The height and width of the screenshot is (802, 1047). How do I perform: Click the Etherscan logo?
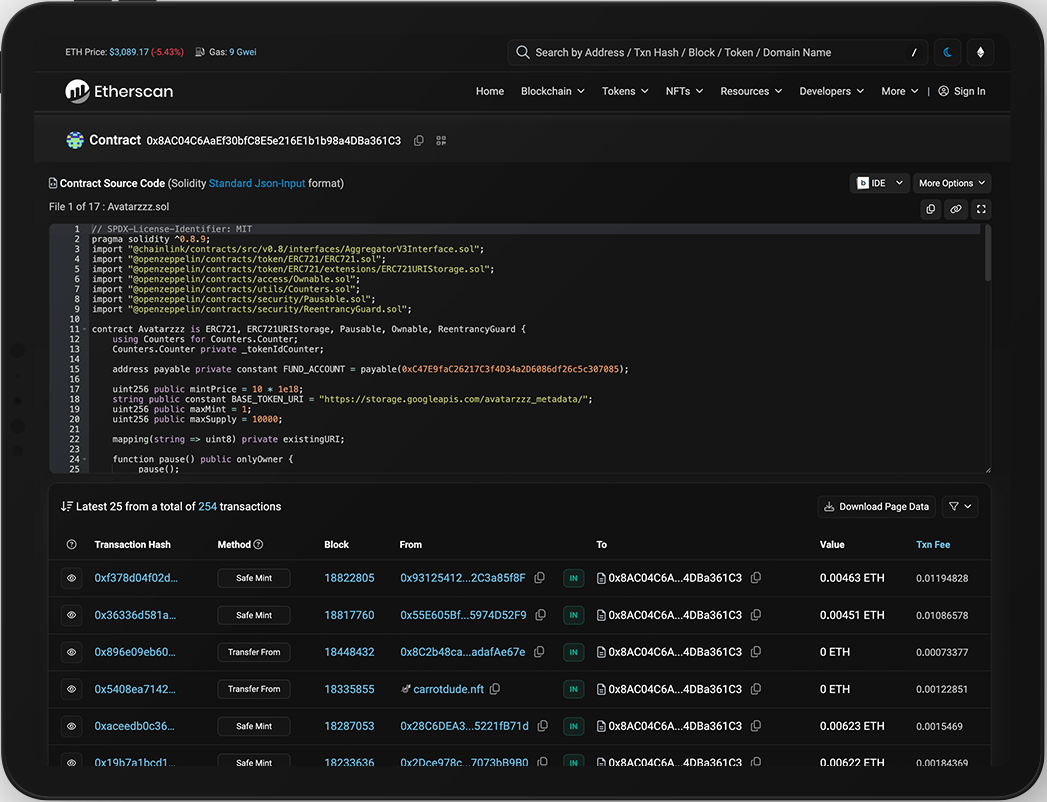click(120, 91)
